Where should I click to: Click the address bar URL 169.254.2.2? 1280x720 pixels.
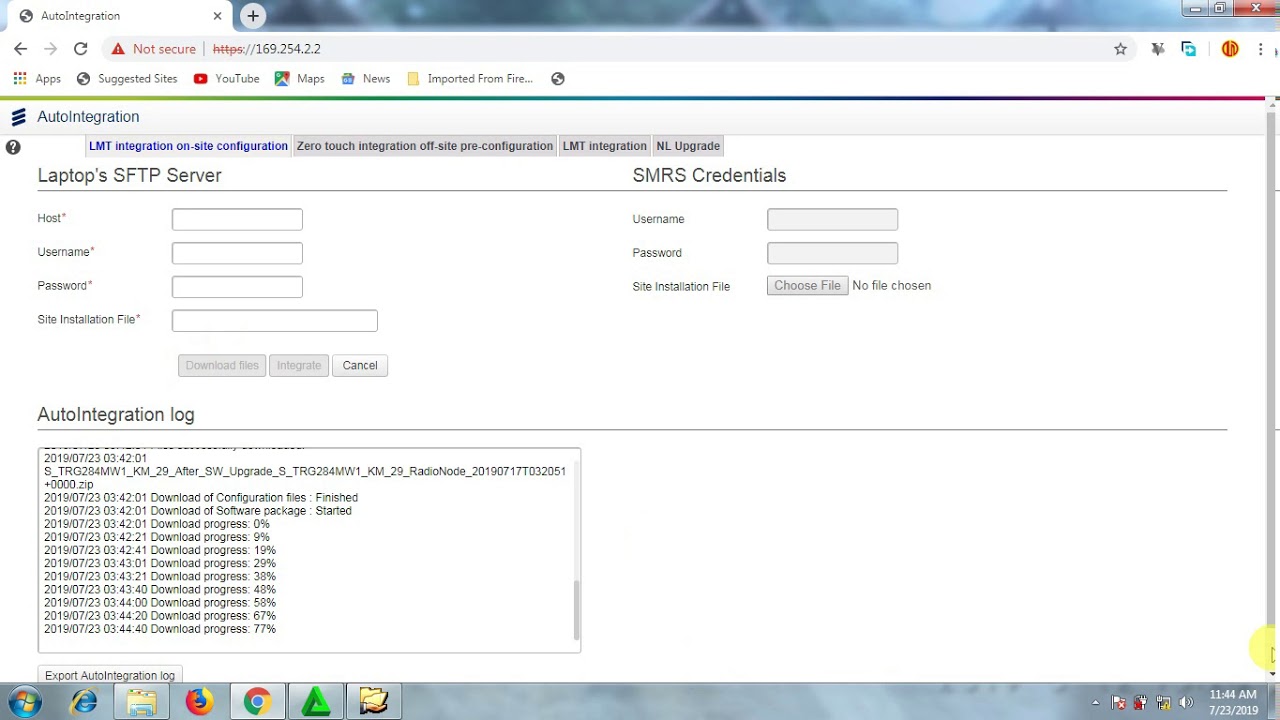pyautogui.click(x=267, y=49)
